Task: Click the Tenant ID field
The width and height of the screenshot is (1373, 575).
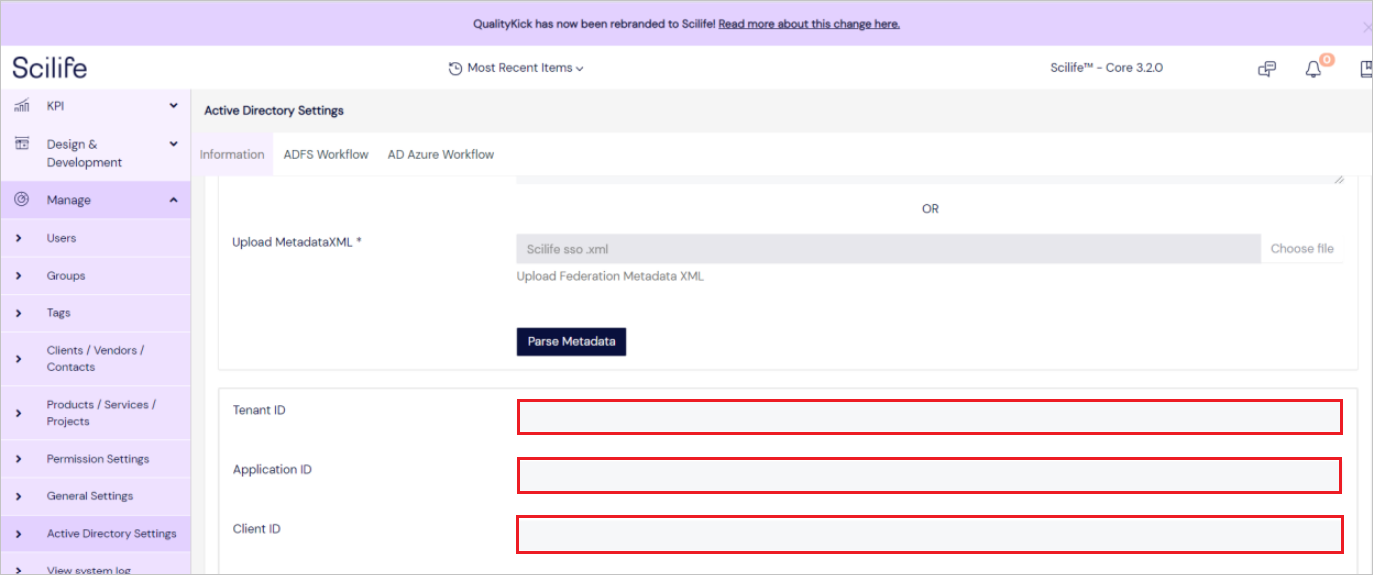Action: coord(929,417)
